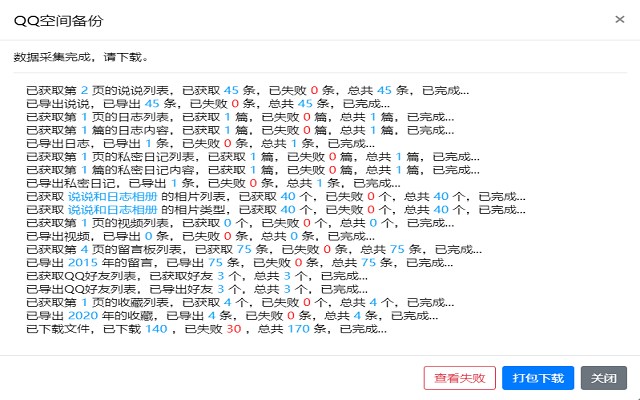Click the gray 关闭 button
The image size is (640, 400).
(x=604, y=378)
